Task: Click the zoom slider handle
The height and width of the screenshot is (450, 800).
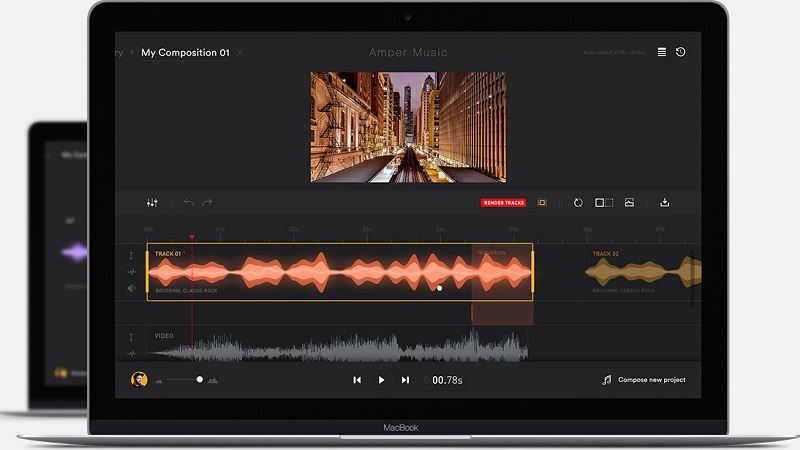Action: pos(199,380)
